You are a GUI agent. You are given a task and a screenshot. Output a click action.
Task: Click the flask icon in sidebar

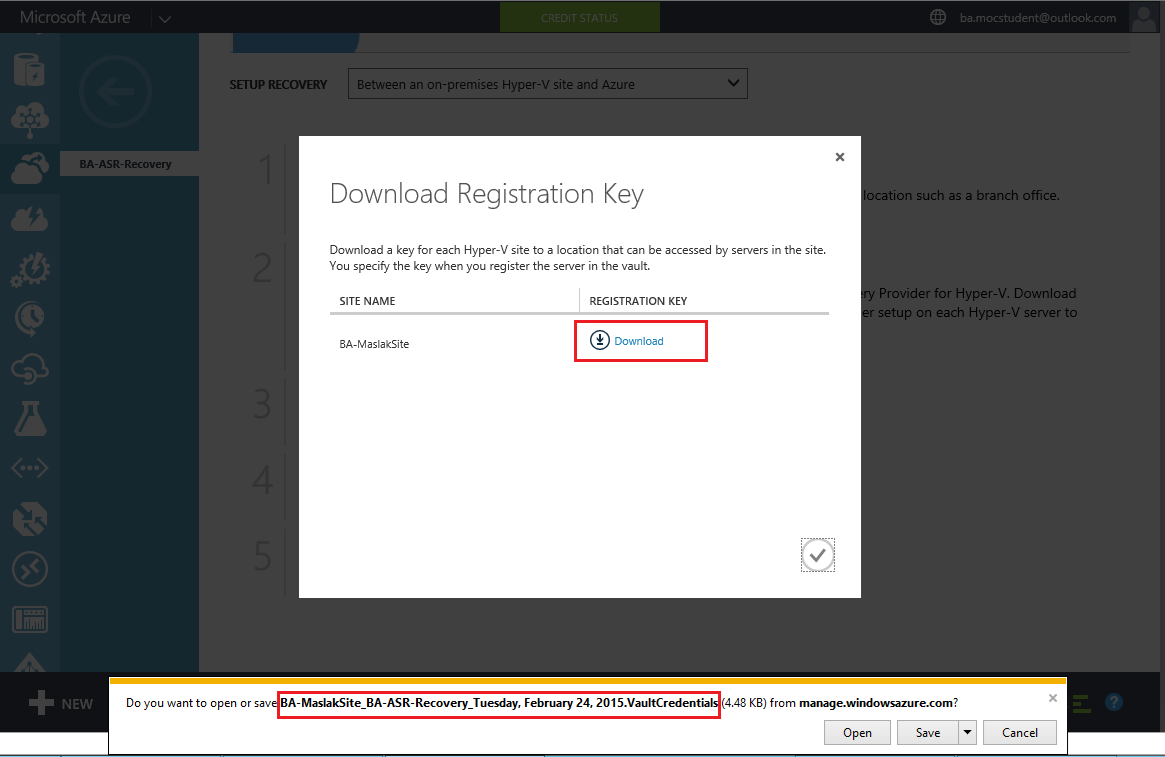tap(30, 417)
